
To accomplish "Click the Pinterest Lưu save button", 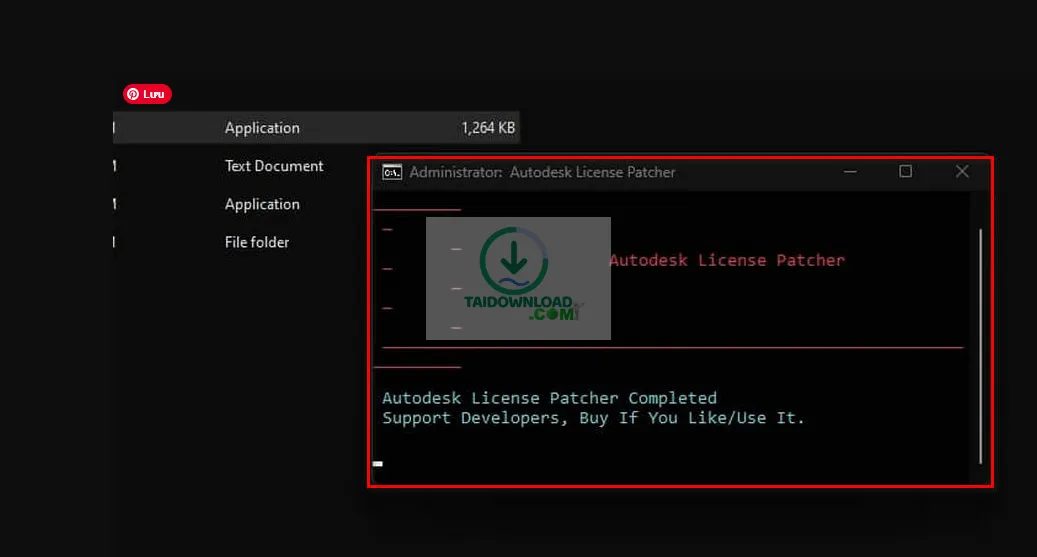I will pyautogui.click(x=148, y=94).
